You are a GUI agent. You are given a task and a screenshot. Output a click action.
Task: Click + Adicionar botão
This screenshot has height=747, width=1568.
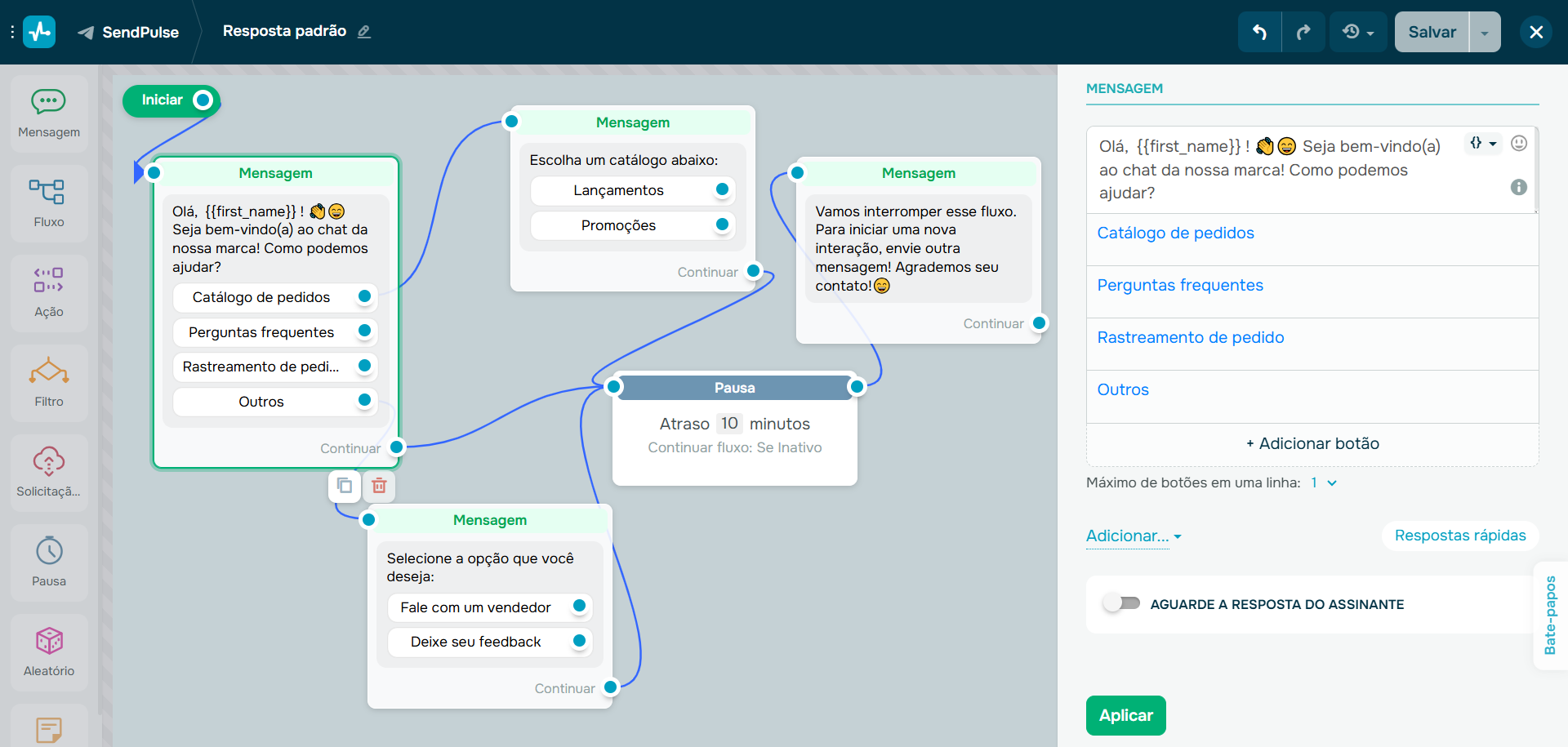coord(1312,443)
